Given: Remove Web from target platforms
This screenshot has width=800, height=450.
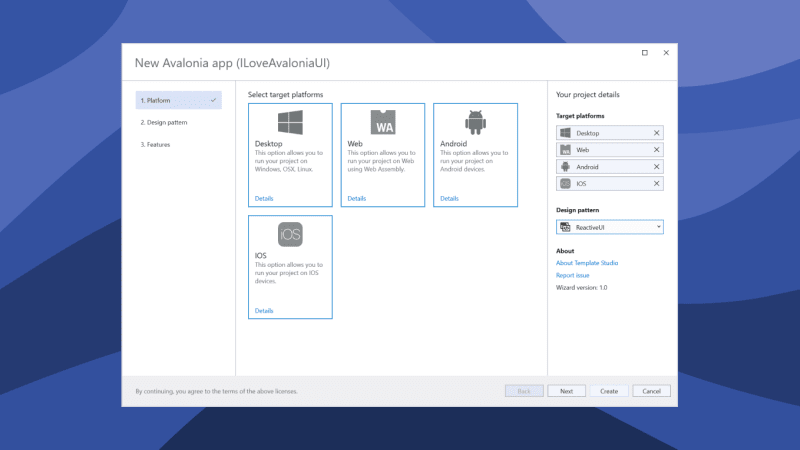Looking at the screenshot, I should 656,149.
